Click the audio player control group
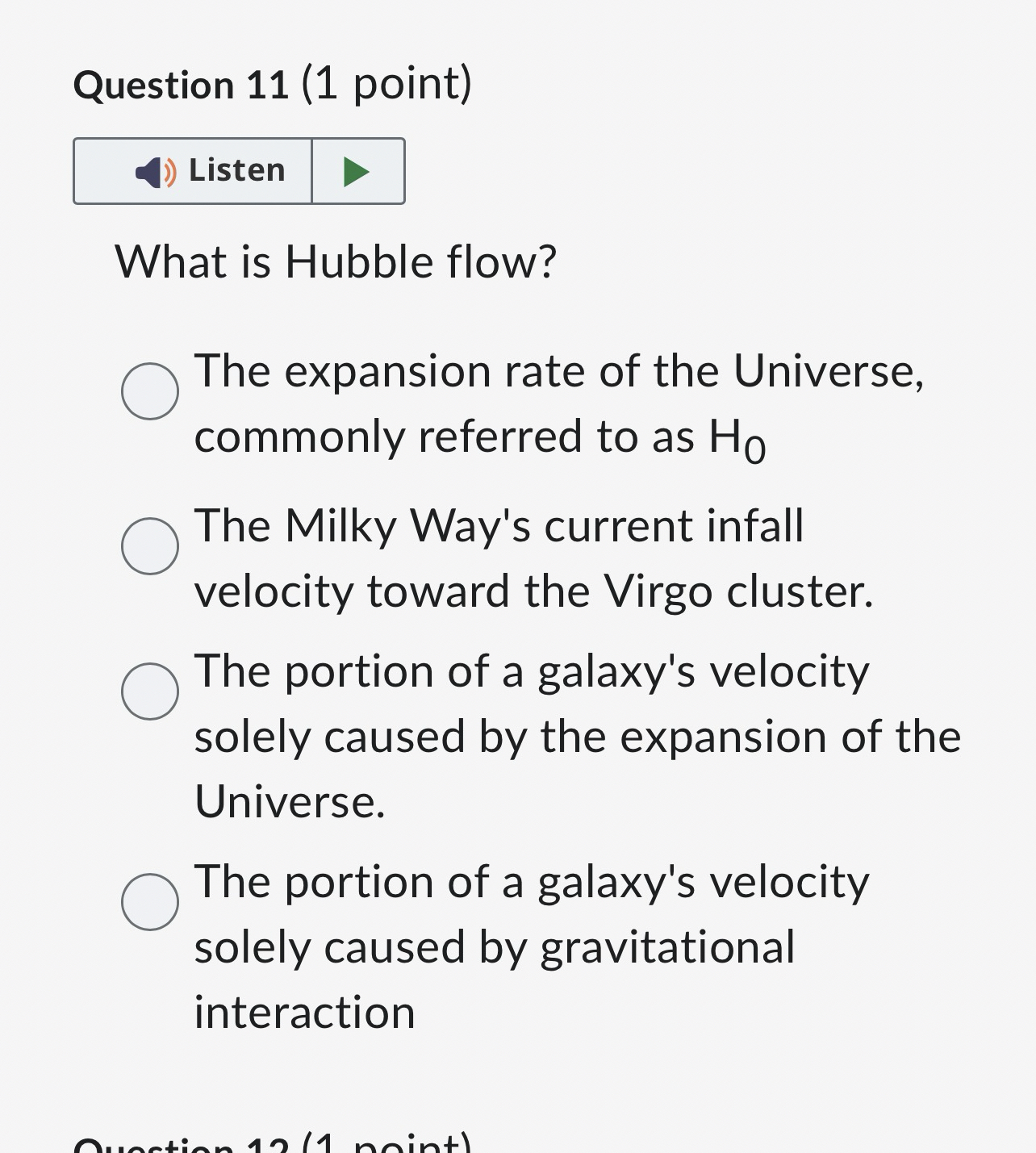 pos(239,170)
